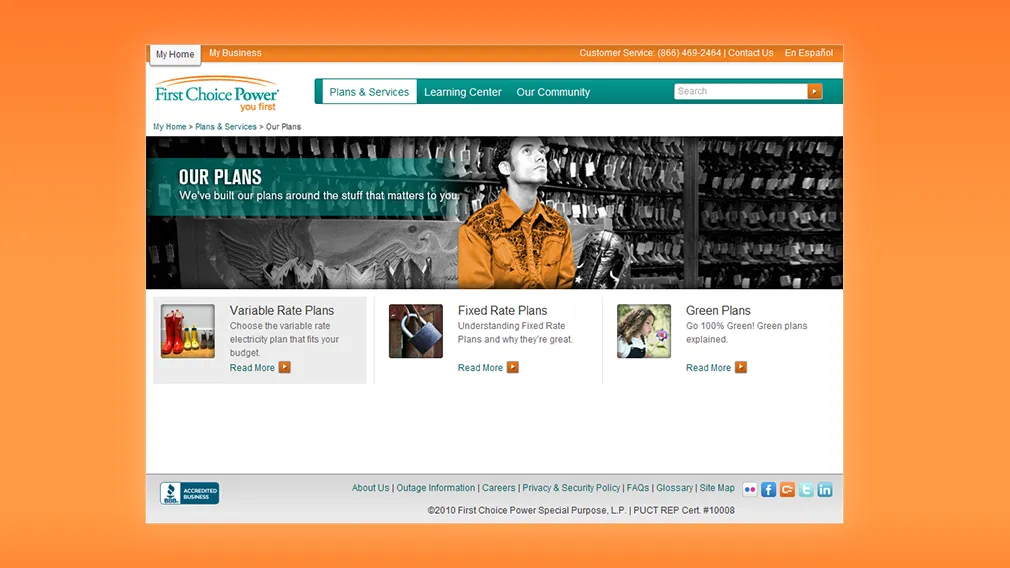Open the Our Community menu
The width and height of the screenshot is (1010, 568).
[x=553, y=92]
